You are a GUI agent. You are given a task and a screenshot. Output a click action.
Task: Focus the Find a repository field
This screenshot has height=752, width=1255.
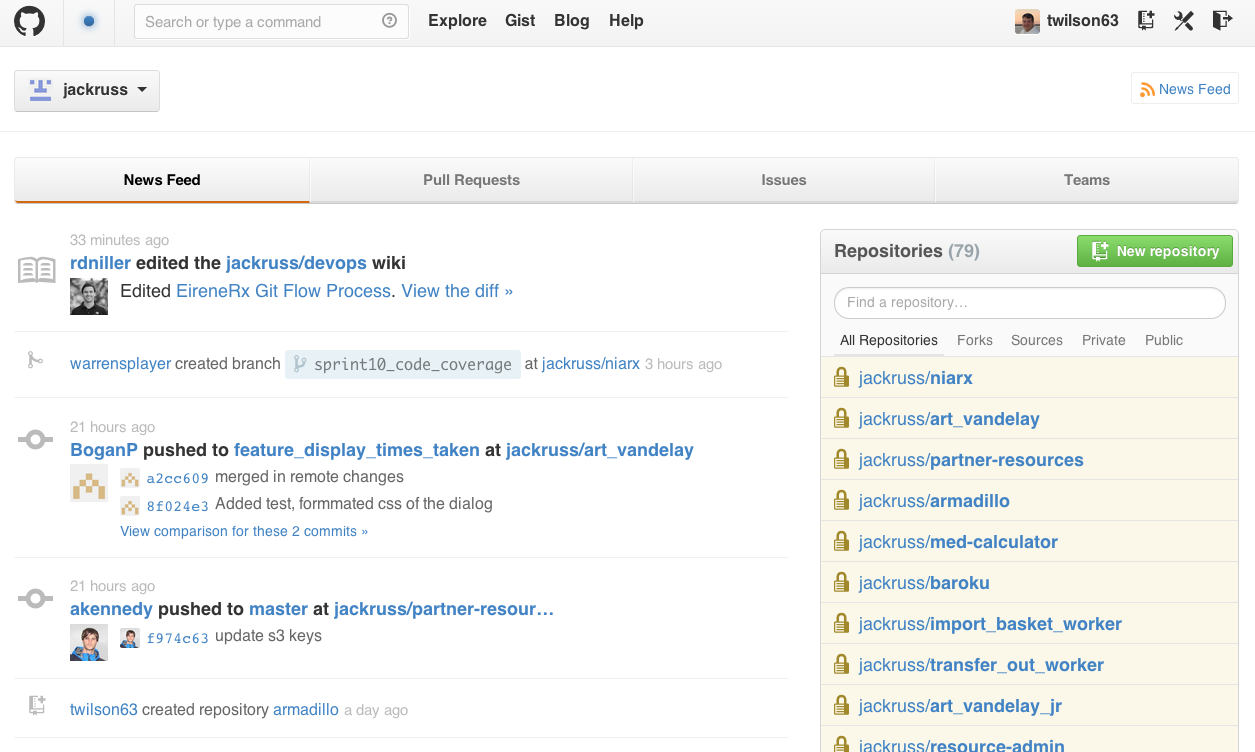(1030, 302)
